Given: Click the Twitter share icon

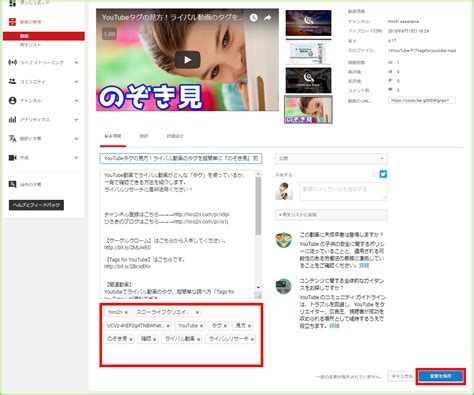Looking at the screenshot, I should click(383, 174).
